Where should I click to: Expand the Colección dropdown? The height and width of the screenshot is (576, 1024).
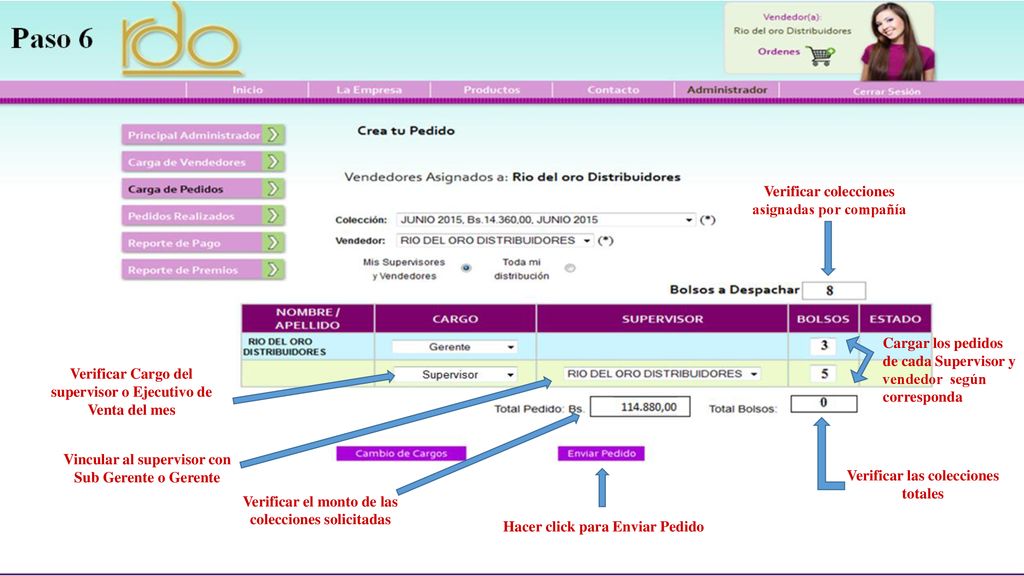pos(546,219)
